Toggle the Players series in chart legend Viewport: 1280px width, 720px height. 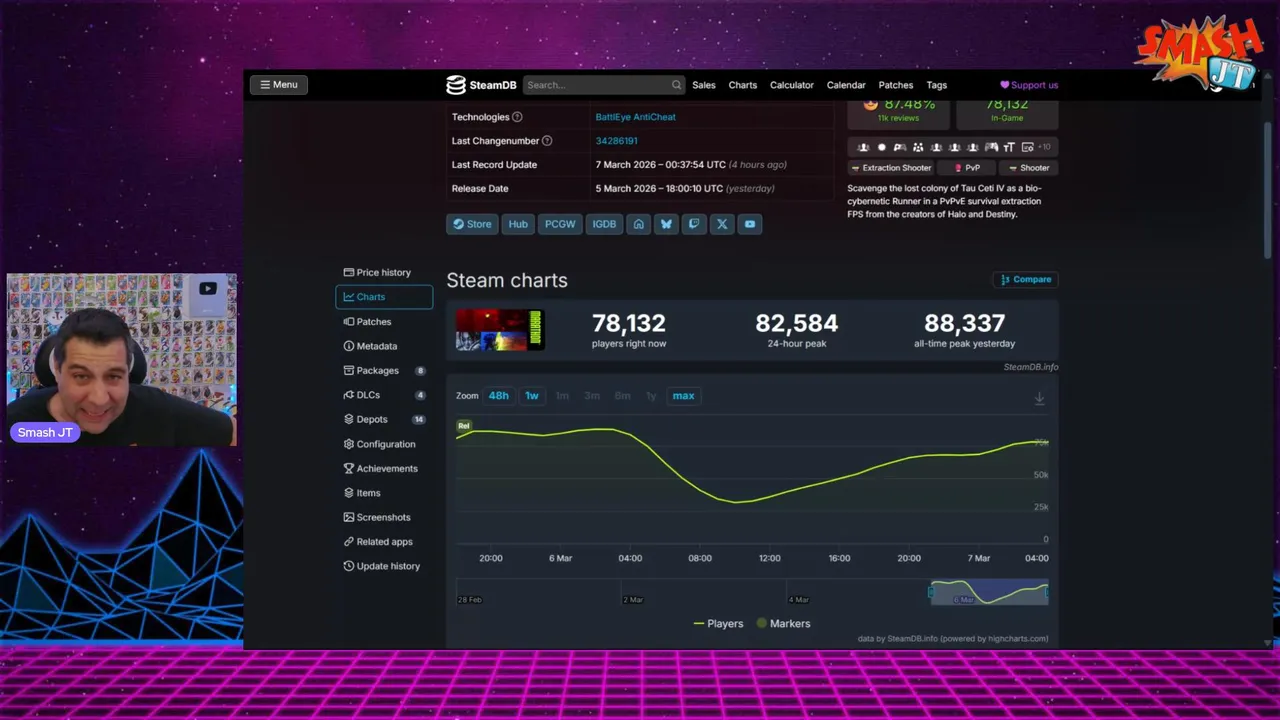pos(718,623)
